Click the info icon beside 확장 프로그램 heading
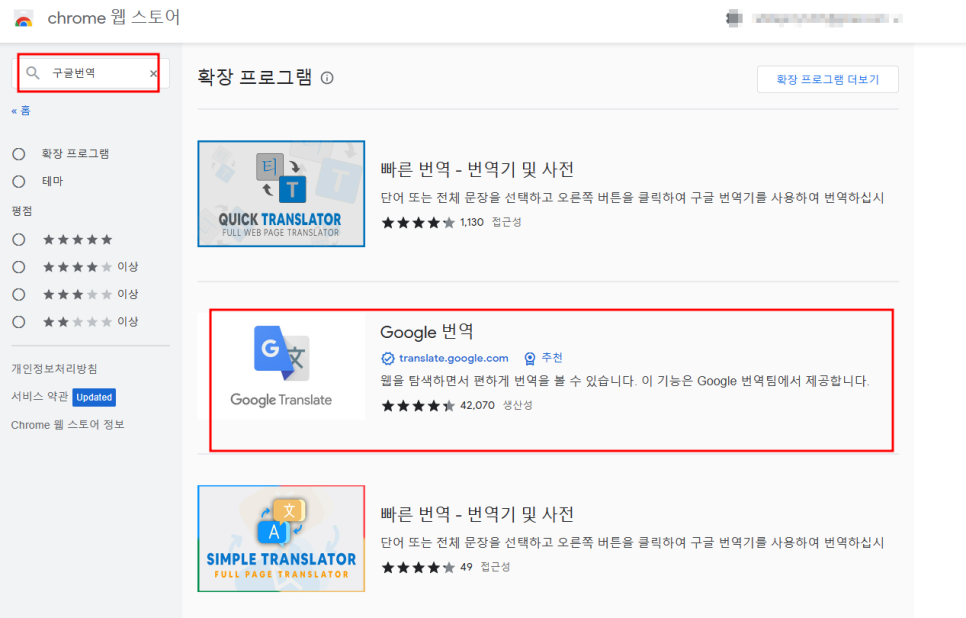The width and height of the screenshot is (966, 618). tap(327, 78)
